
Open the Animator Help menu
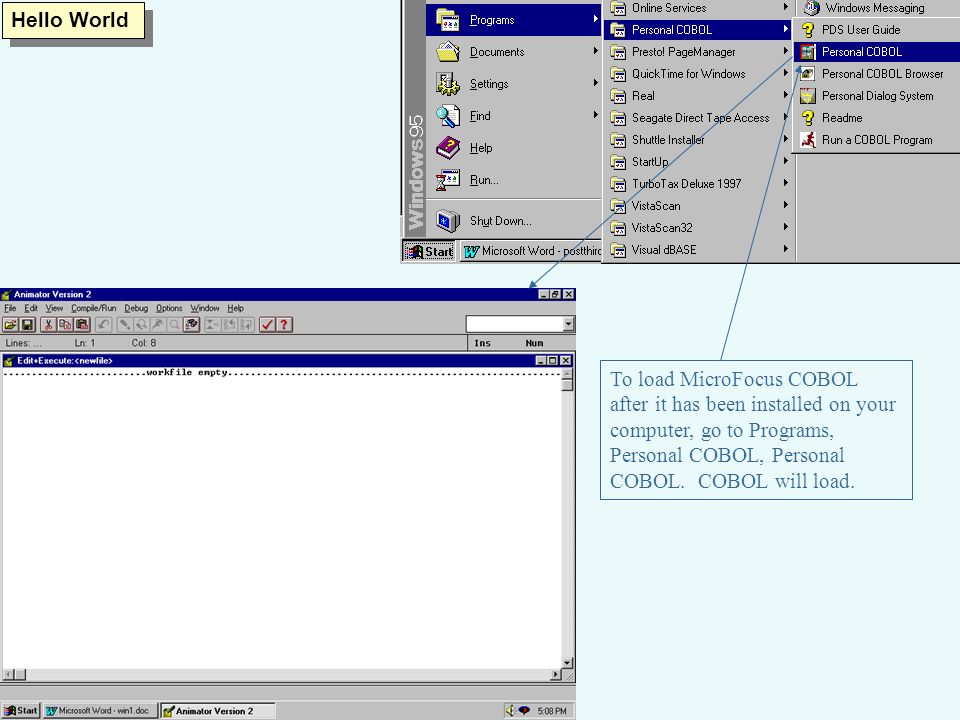(x=235, y=308)
